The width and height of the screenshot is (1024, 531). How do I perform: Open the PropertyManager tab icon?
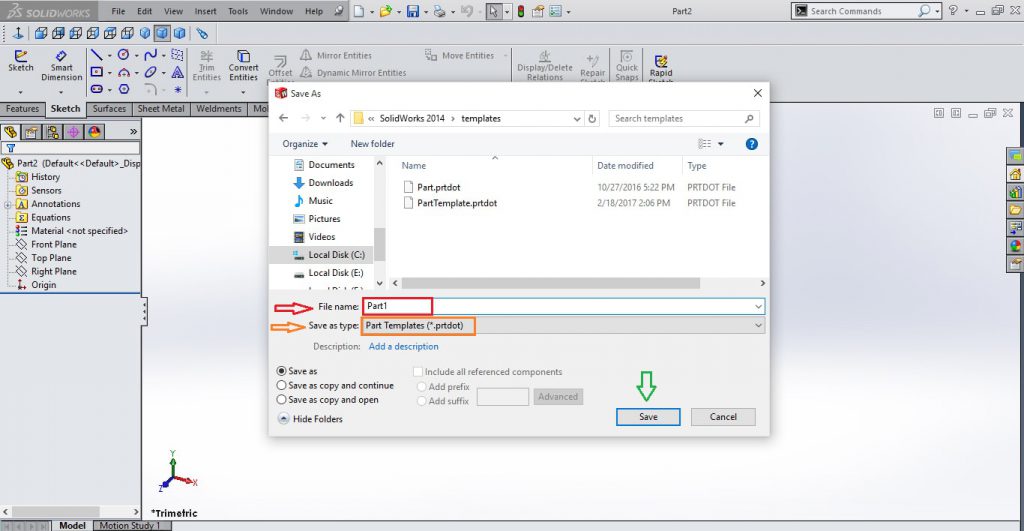(31, 132)
